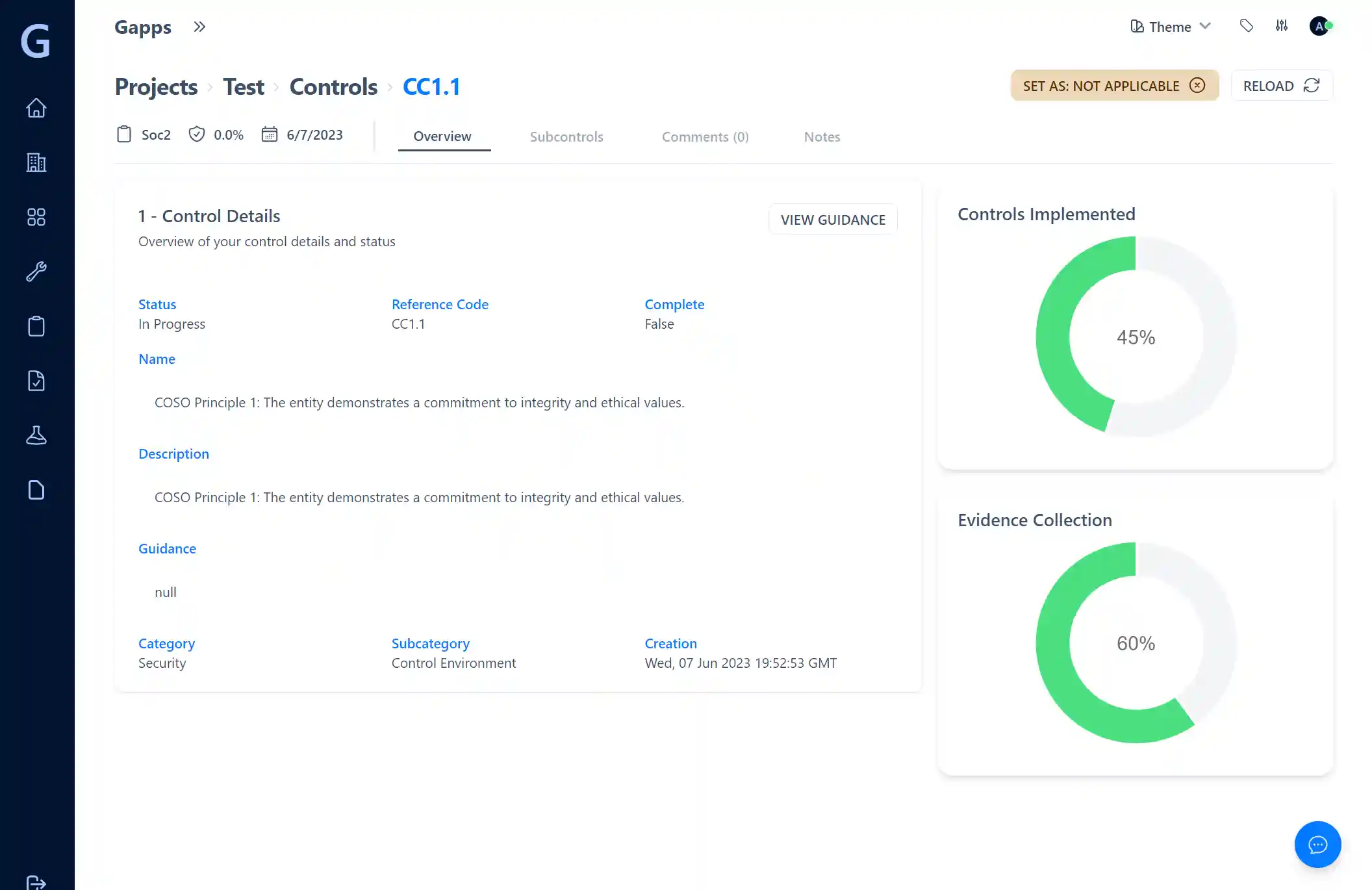The width and height of the screenshot is (1372, 890).
Task: Click the tag icon in header
Action: pos(1246,26)
